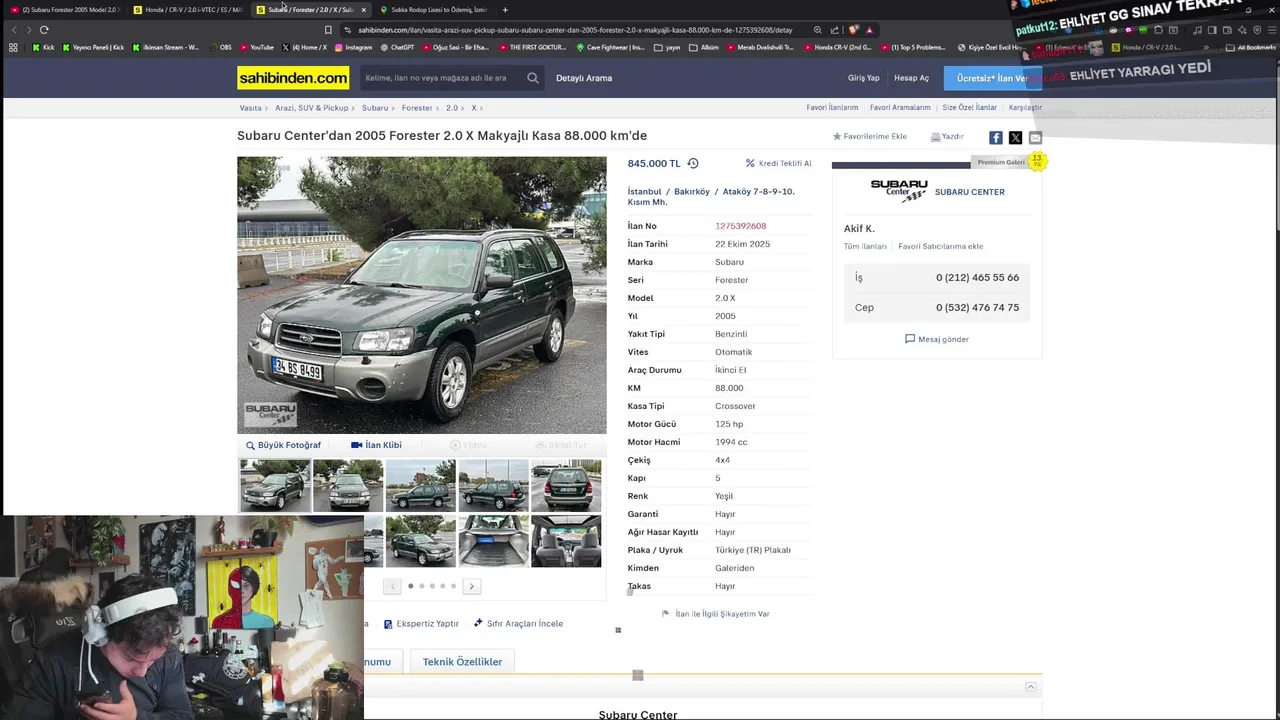Switch to Honda CR-V browser tab
Screen dimensions: 1280x720
pos(188,10)
